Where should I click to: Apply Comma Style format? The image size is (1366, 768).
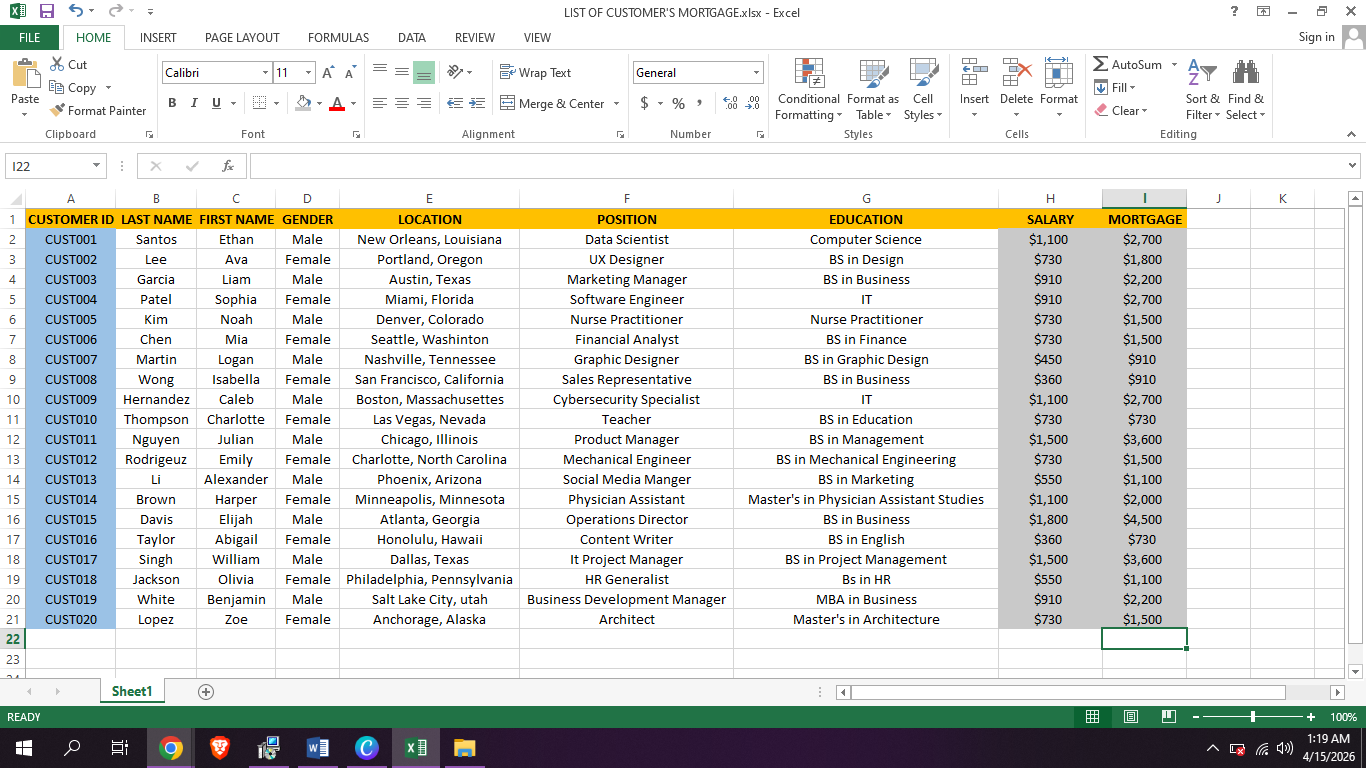[699, 103]
